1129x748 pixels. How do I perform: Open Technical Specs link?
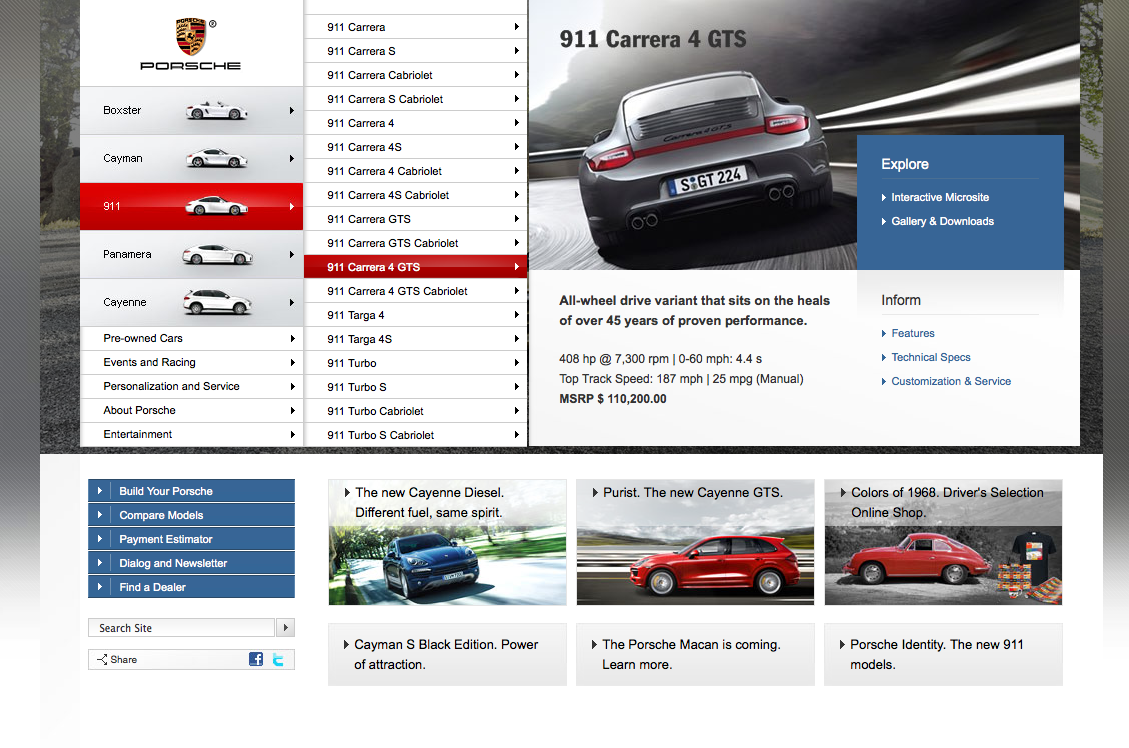tap(931, 357)
